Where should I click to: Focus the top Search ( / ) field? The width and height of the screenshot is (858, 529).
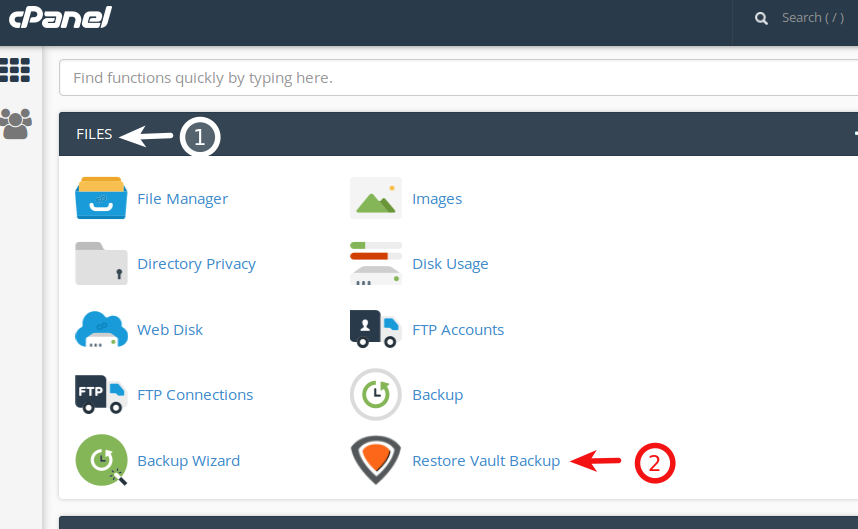click(x=813, y=18)
